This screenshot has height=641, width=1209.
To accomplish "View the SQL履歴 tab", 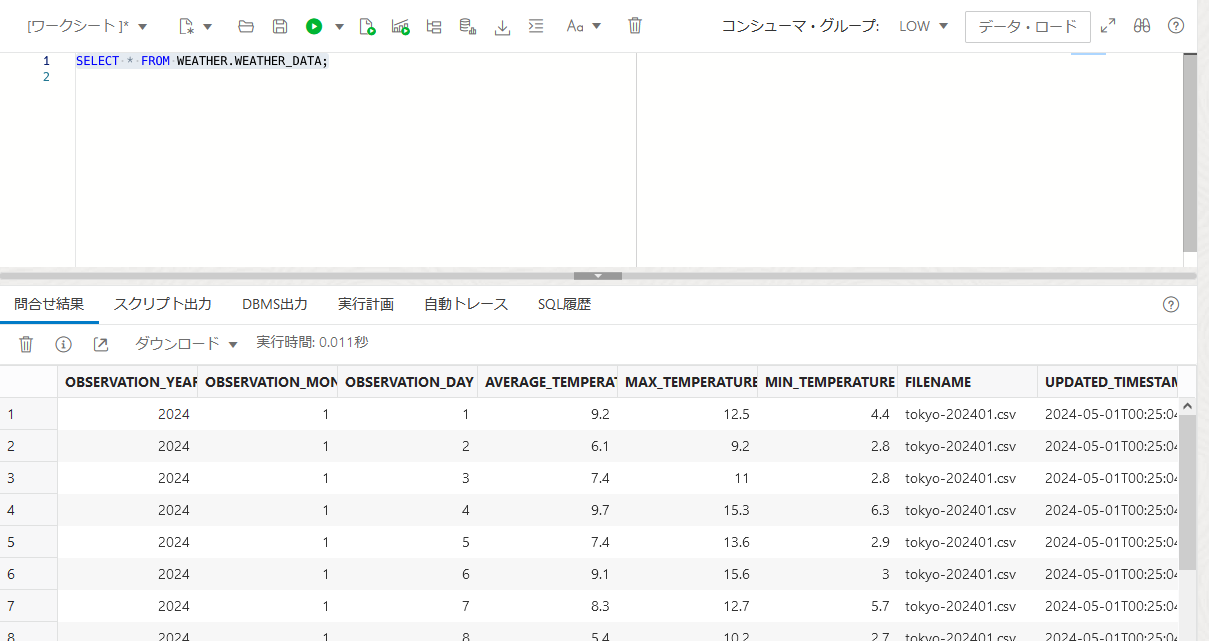I will pyautogui.click(x=564, y=304).
